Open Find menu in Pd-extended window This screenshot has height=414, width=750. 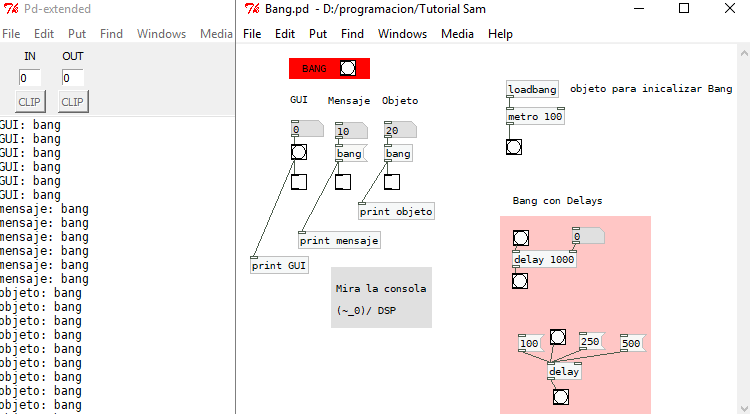pyautogui.click(x=111, y=34)
